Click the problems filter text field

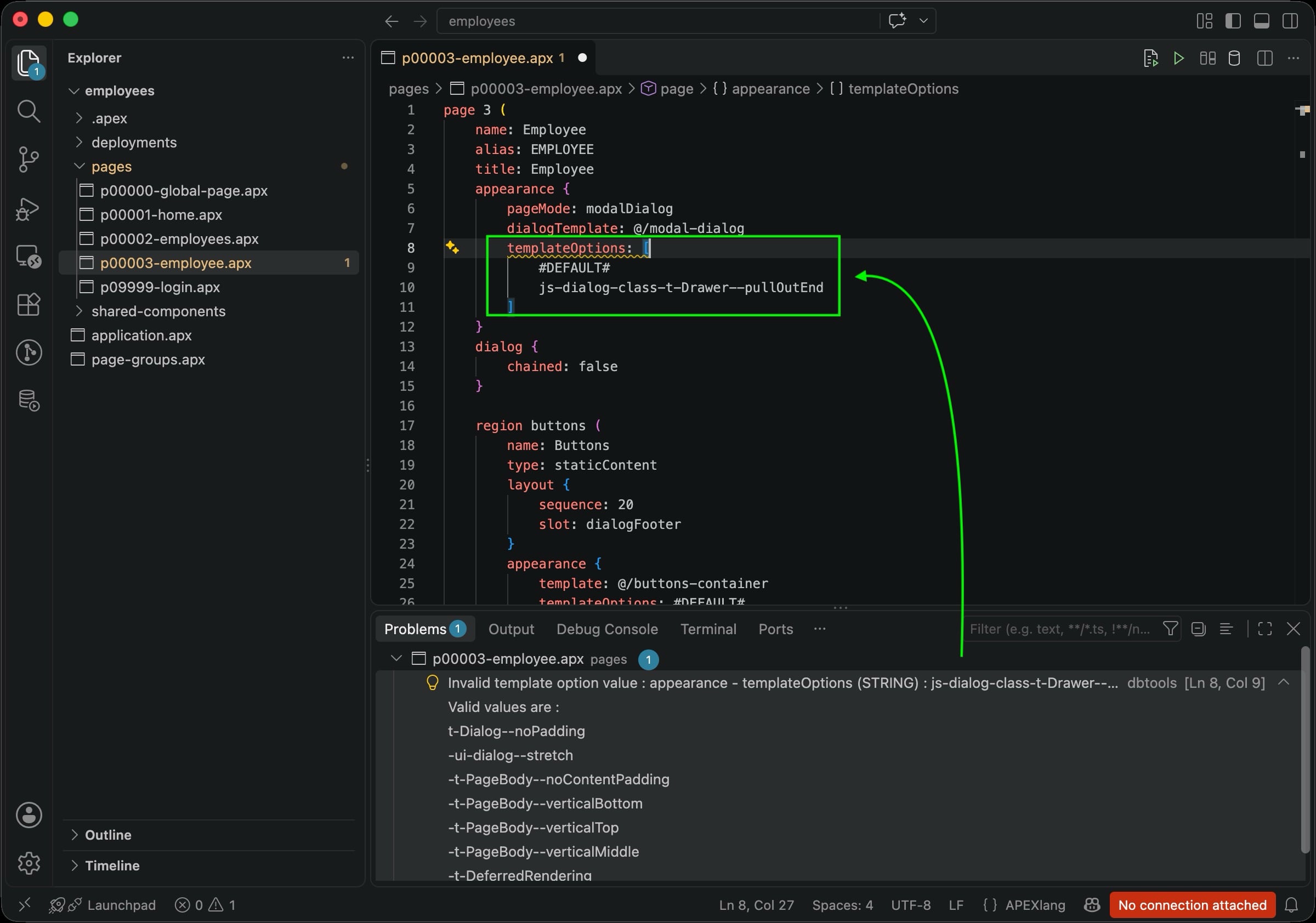tap(1059, 629)
